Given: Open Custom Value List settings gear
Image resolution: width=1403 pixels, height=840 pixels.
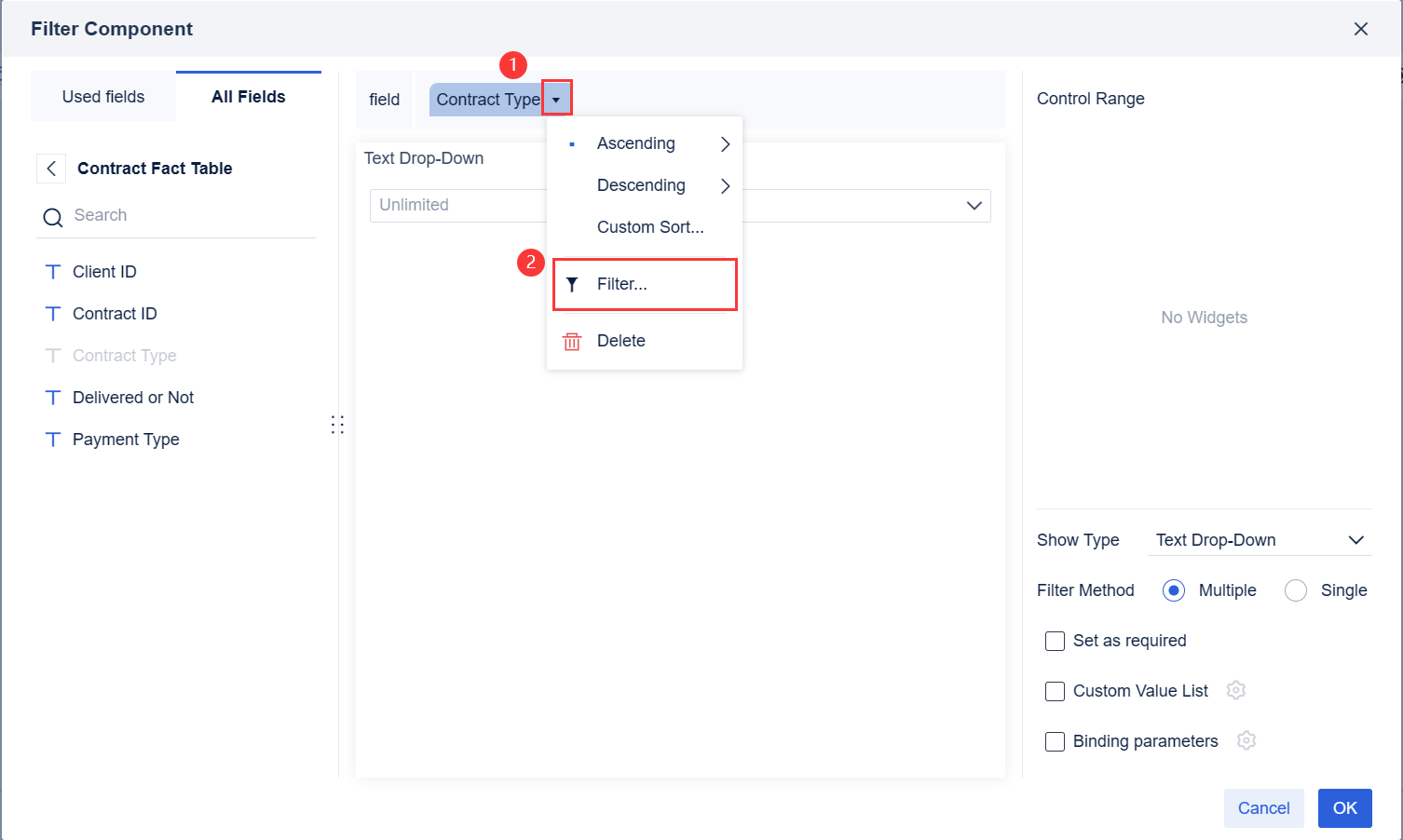Looking at the screenshot, I should (x=1236, y=690).
